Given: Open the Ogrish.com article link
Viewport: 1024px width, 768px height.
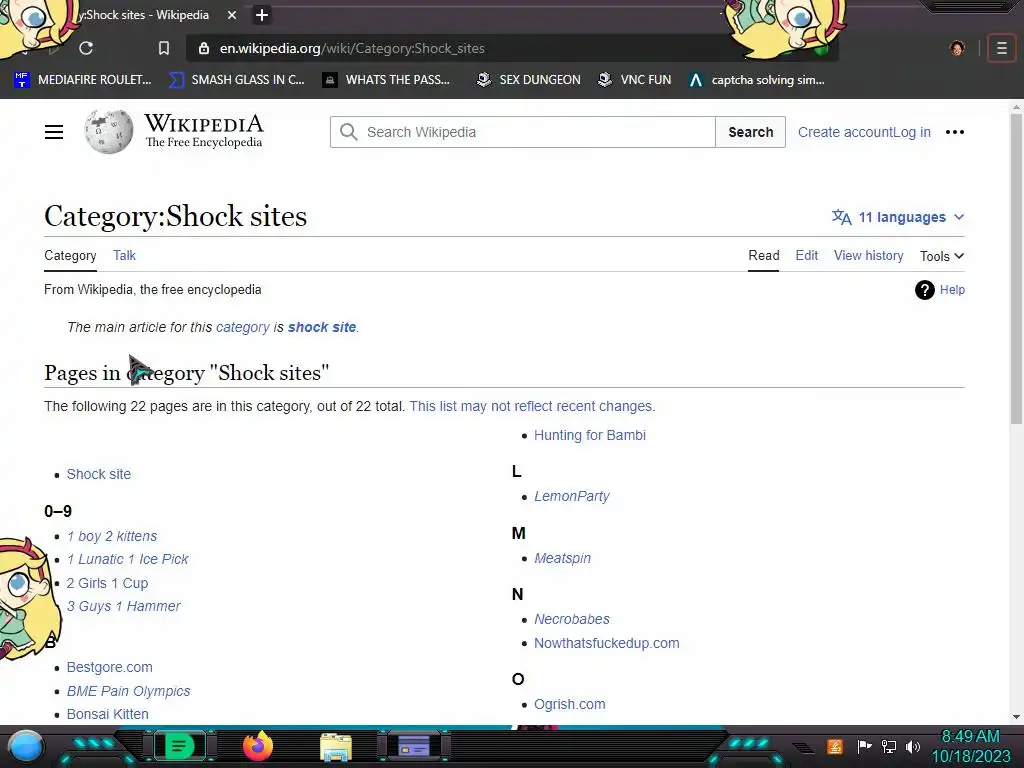Looking at the screenshot, I should 569,704.
